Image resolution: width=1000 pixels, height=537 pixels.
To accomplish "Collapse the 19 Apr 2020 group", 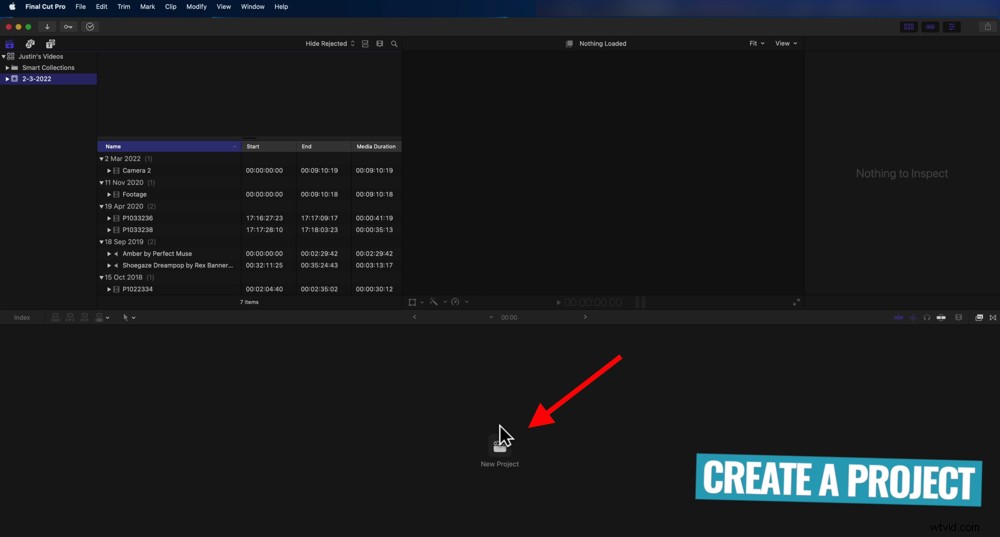I will [x=101, y=207].
